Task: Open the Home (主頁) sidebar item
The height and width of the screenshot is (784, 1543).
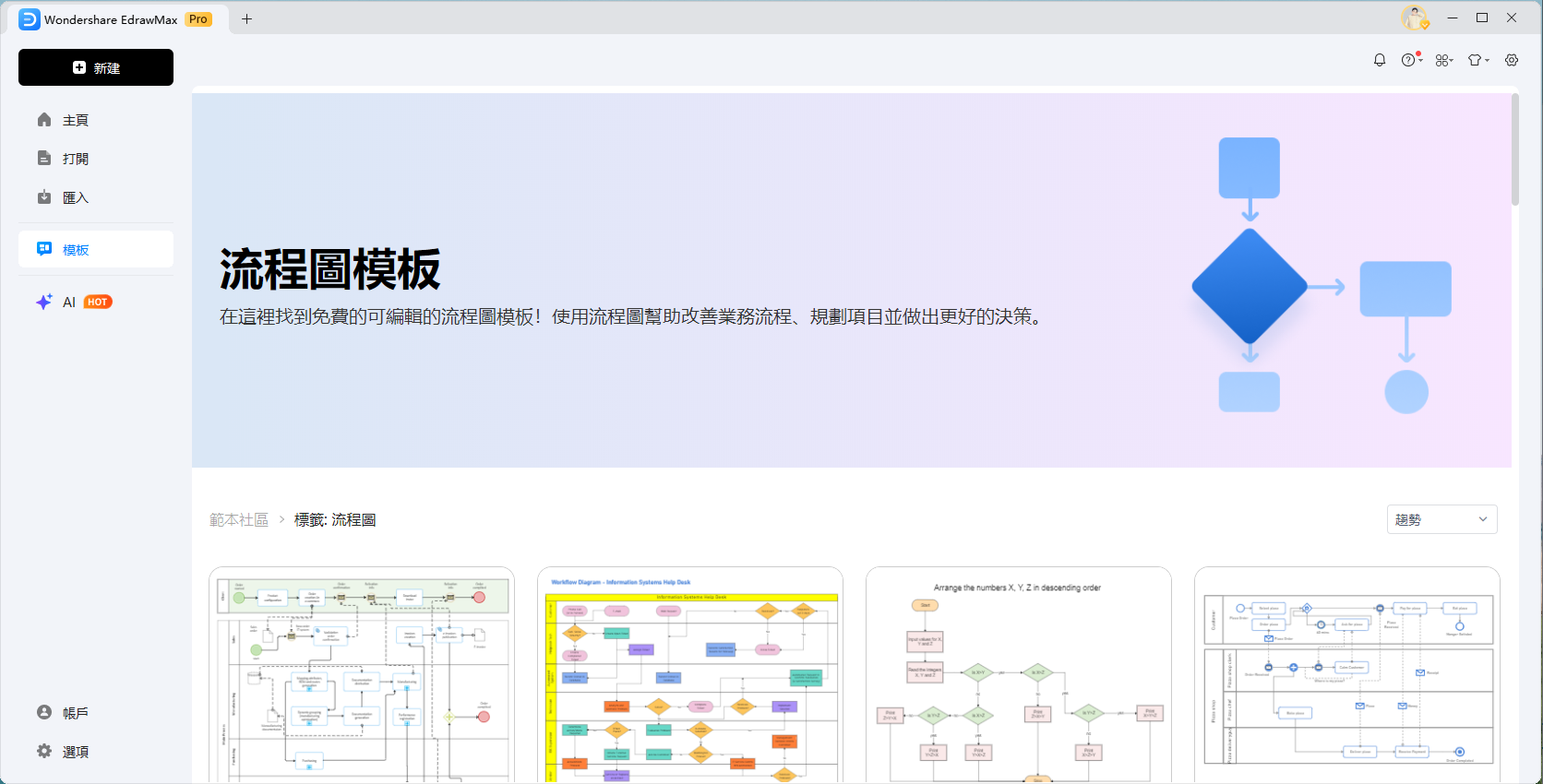Action: click(96, 120)
